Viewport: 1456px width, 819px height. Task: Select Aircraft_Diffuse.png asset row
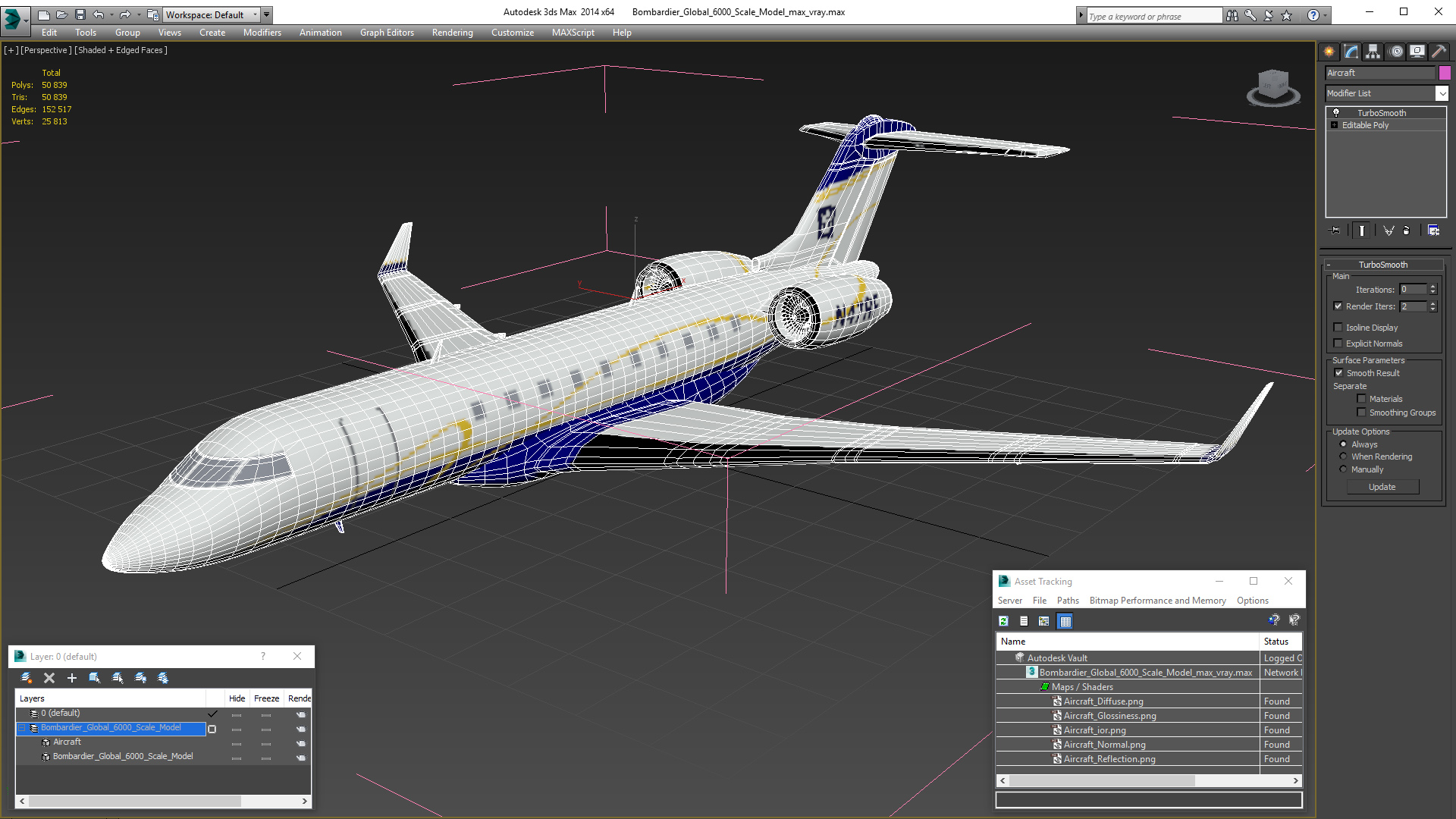pos(1149,701)
